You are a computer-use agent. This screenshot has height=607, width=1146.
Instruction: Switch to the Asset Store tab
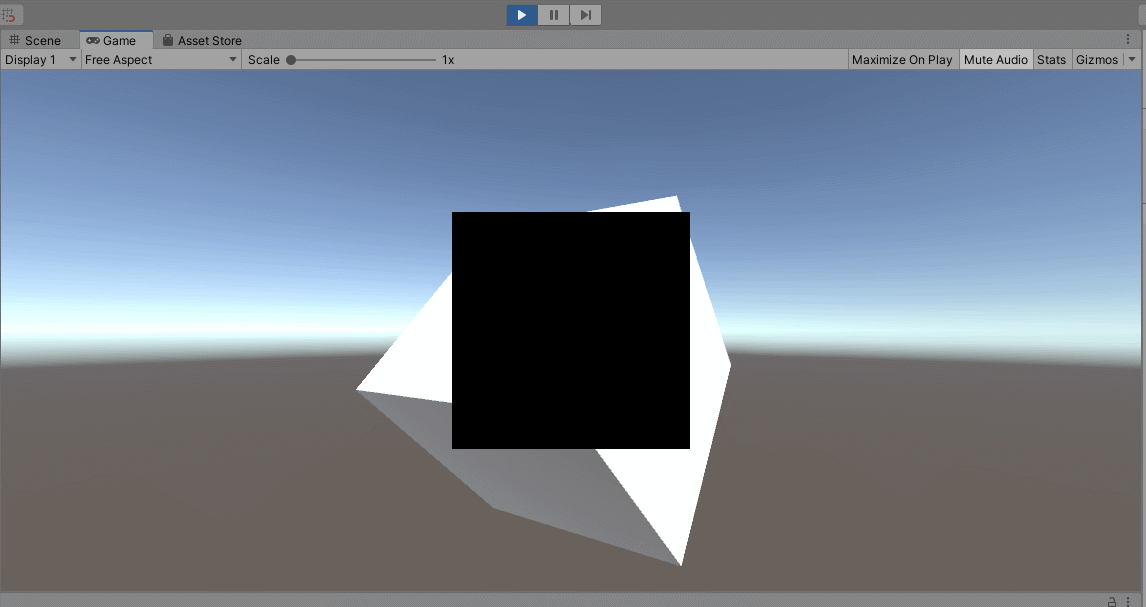click(207, 40)
